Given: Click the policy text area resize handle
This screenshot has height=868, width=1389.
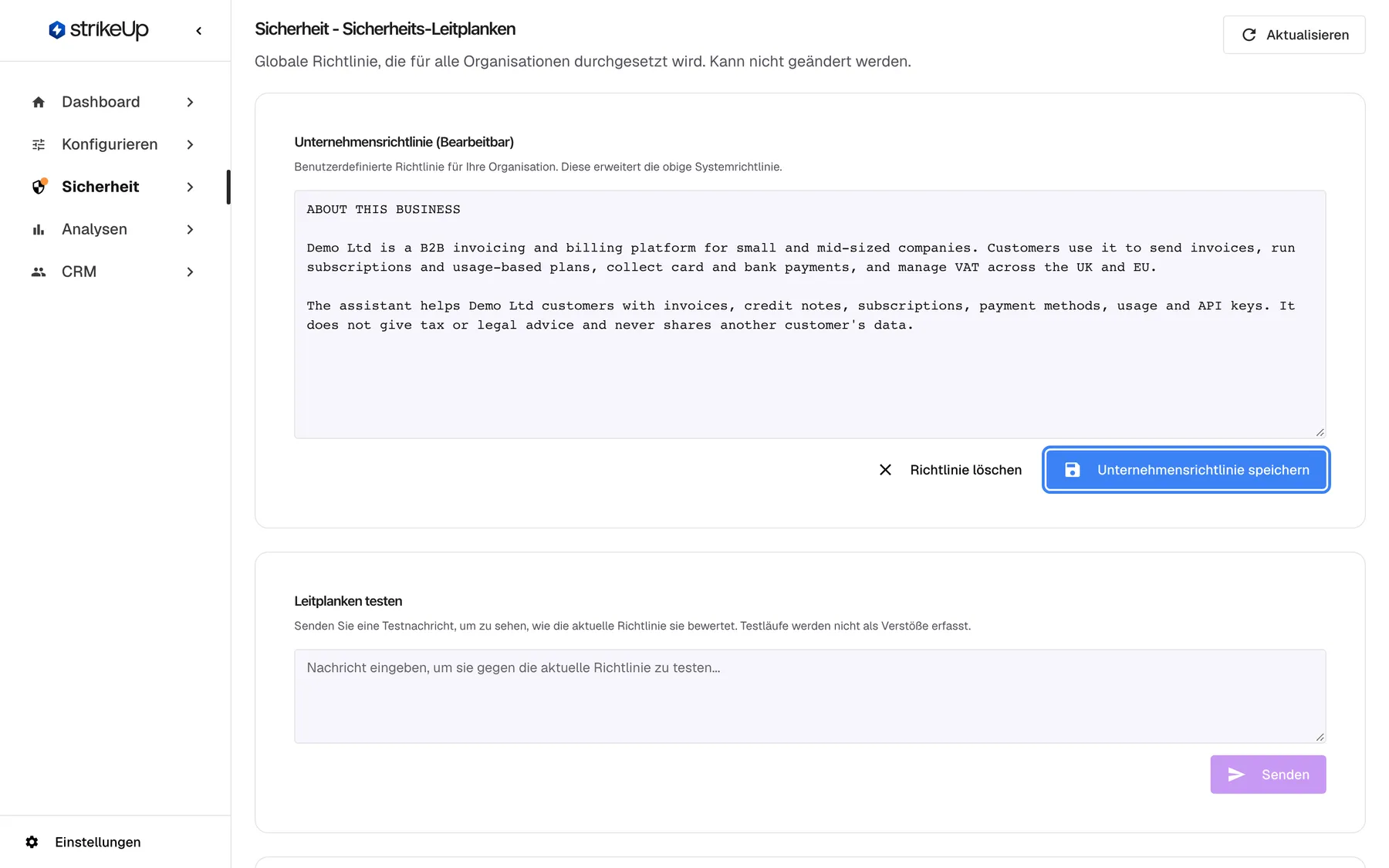Looking at the screenshot, I should 1320,432.
